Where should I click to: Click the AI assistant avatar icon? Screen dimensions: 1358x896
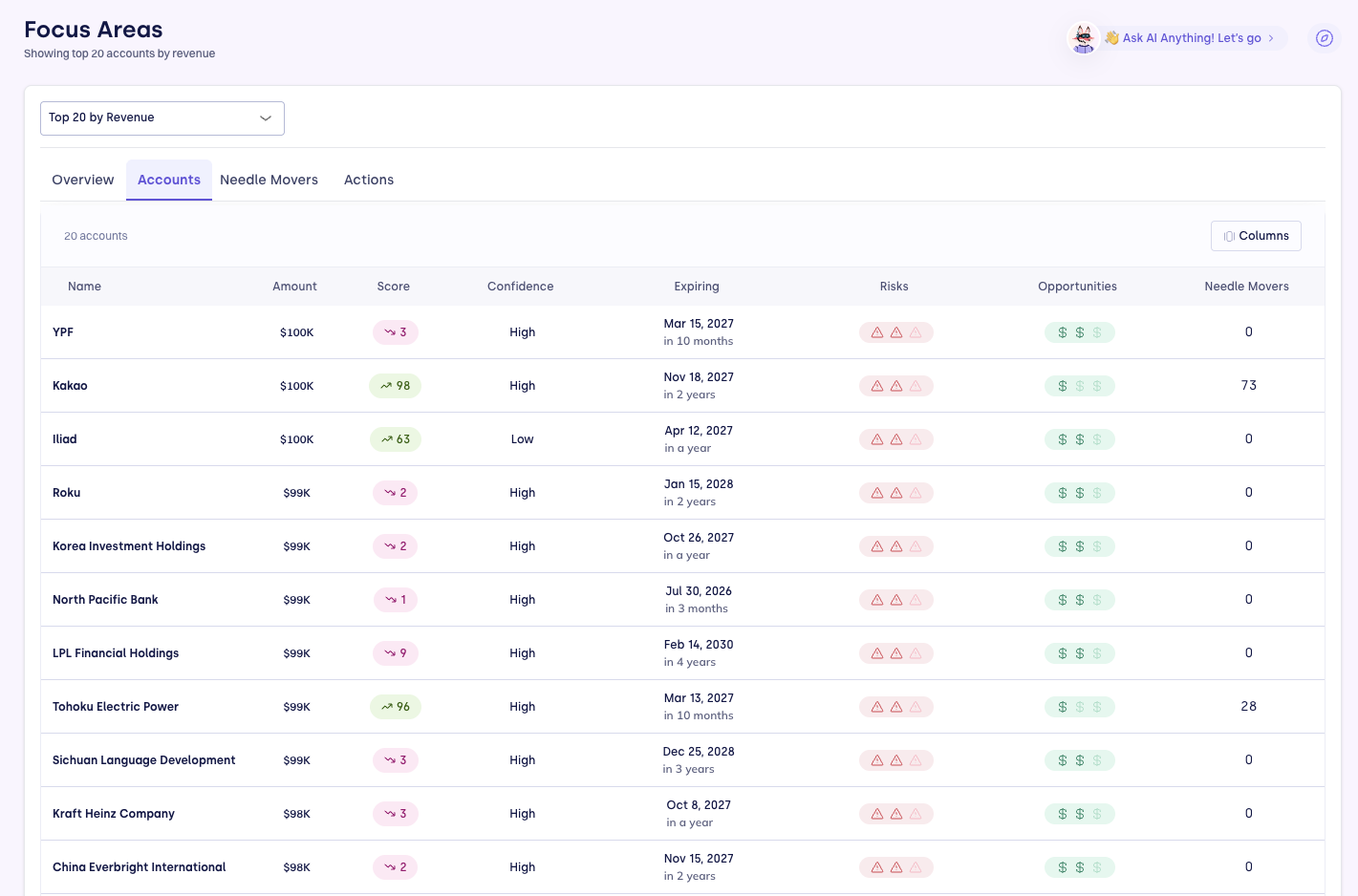click(1084, 38)
